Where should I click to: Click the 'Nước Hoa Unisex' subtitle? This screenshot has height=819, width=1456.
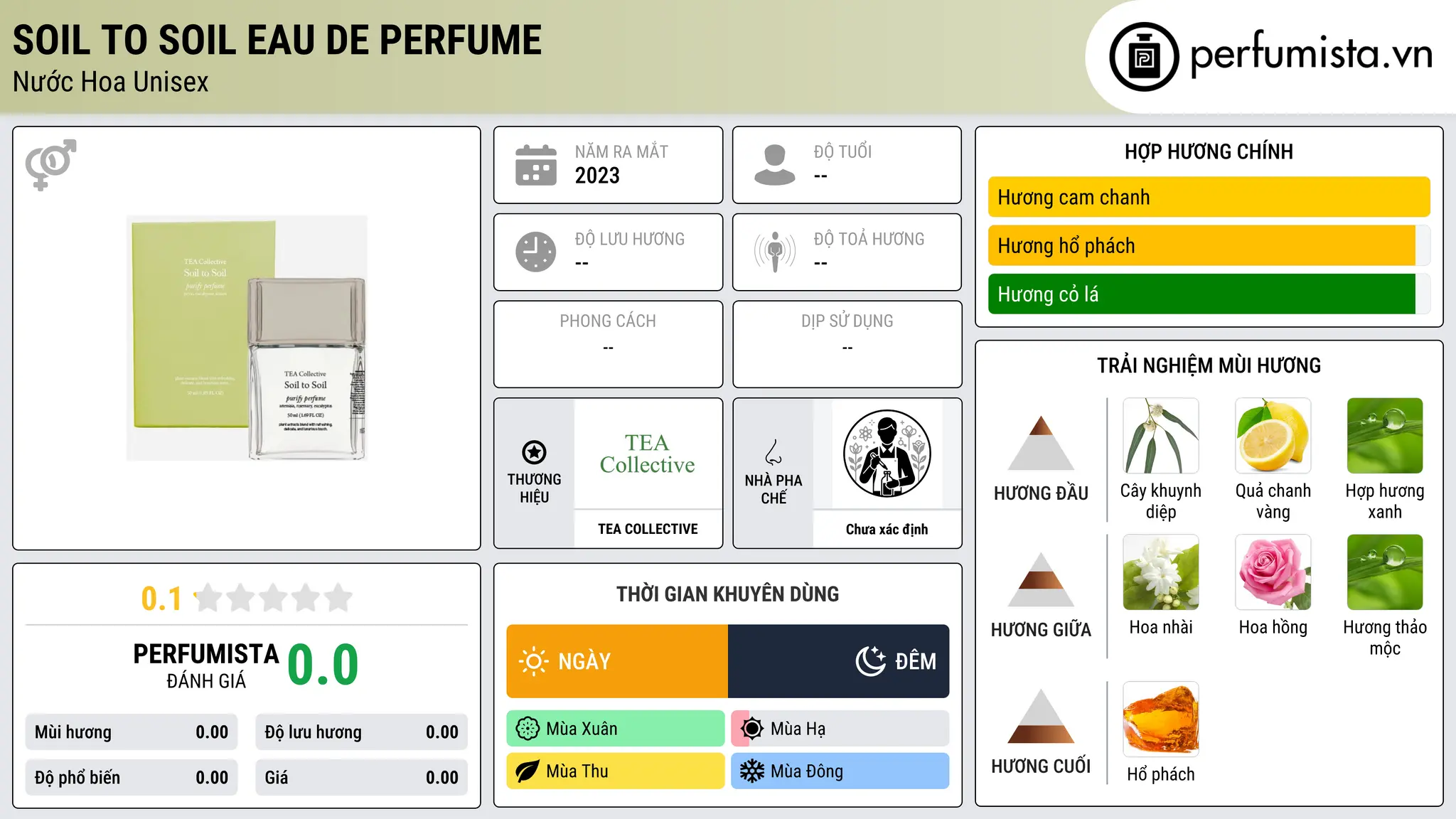111,82
